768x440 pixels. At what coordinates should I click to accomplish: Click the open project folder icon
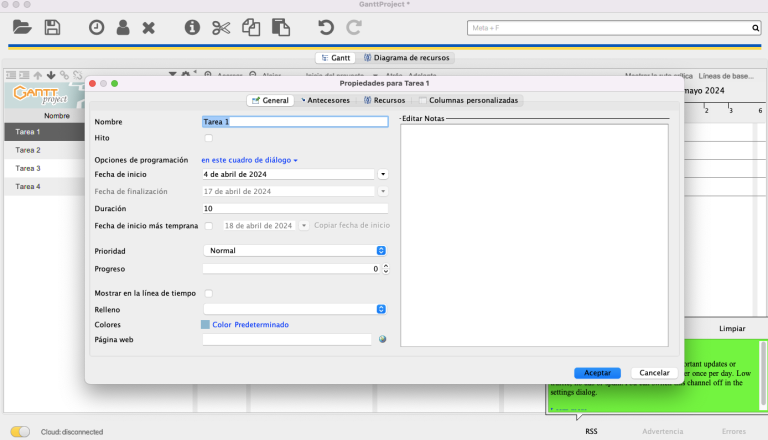coord(21,28)
